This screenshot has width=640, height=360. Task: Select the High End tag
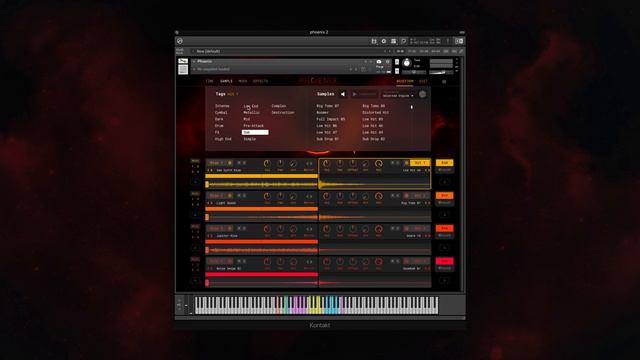(223, 139)
